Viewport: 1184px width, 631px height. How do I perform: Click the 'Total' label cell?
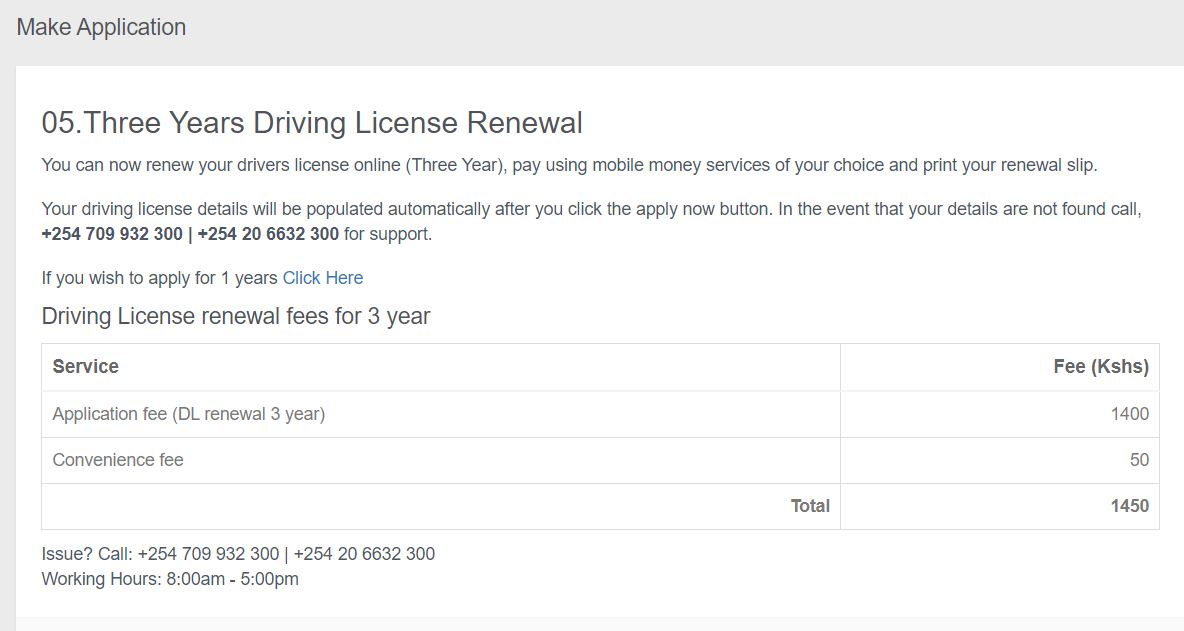pyautogui.click(x=810, y=506)
